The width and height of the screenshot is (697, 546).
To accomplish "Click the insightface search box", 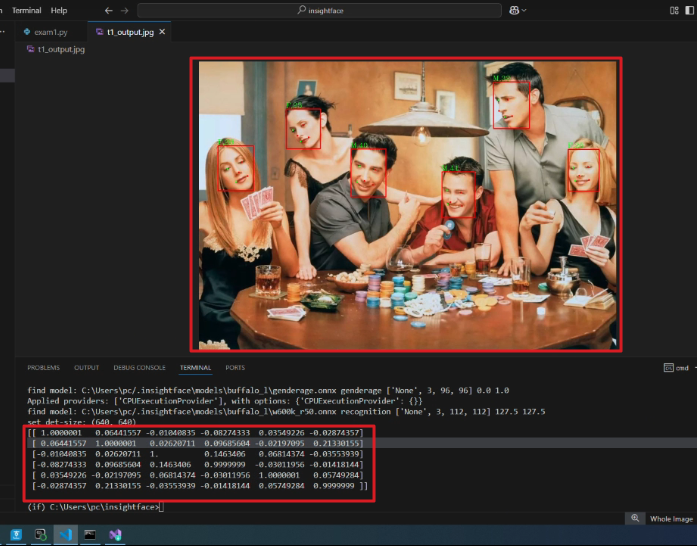I will click(x=319, y=10).
